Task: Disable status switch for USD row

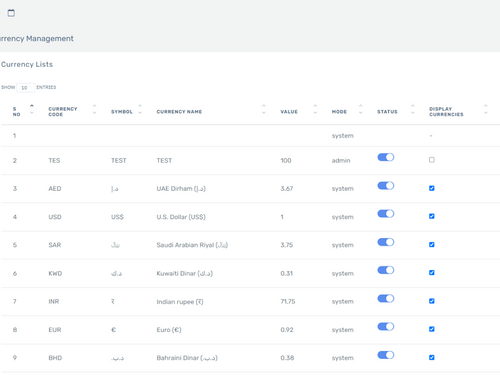Action: click(386, 213)
